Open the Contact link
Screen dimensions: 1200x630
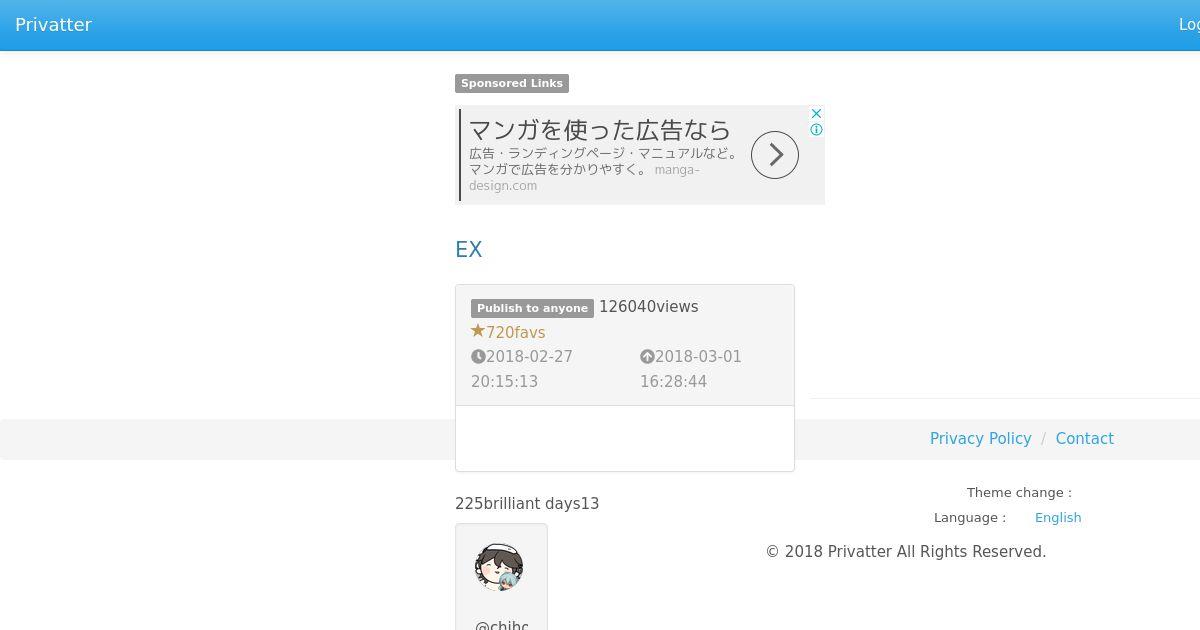(x=1084, y=439)
